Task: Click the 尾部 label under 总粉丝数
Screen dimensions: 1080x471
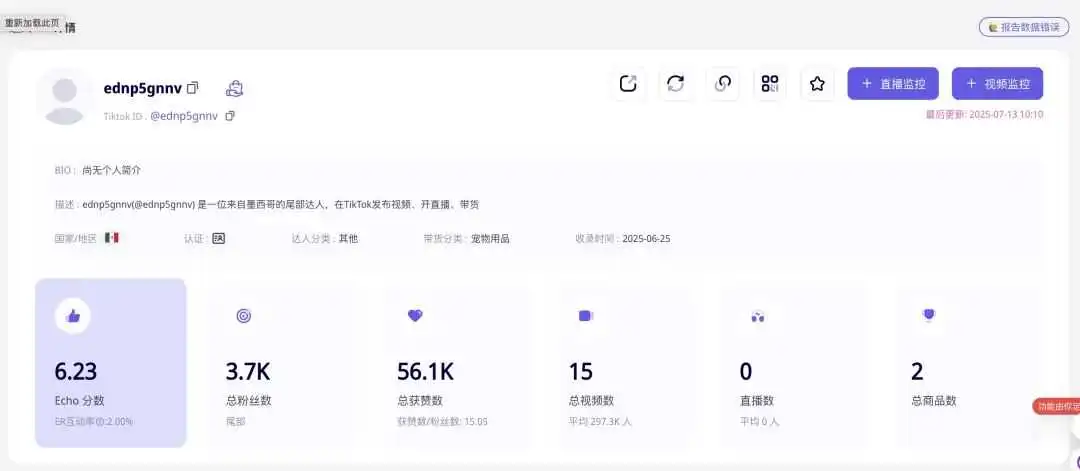Action: pos(236,421)
